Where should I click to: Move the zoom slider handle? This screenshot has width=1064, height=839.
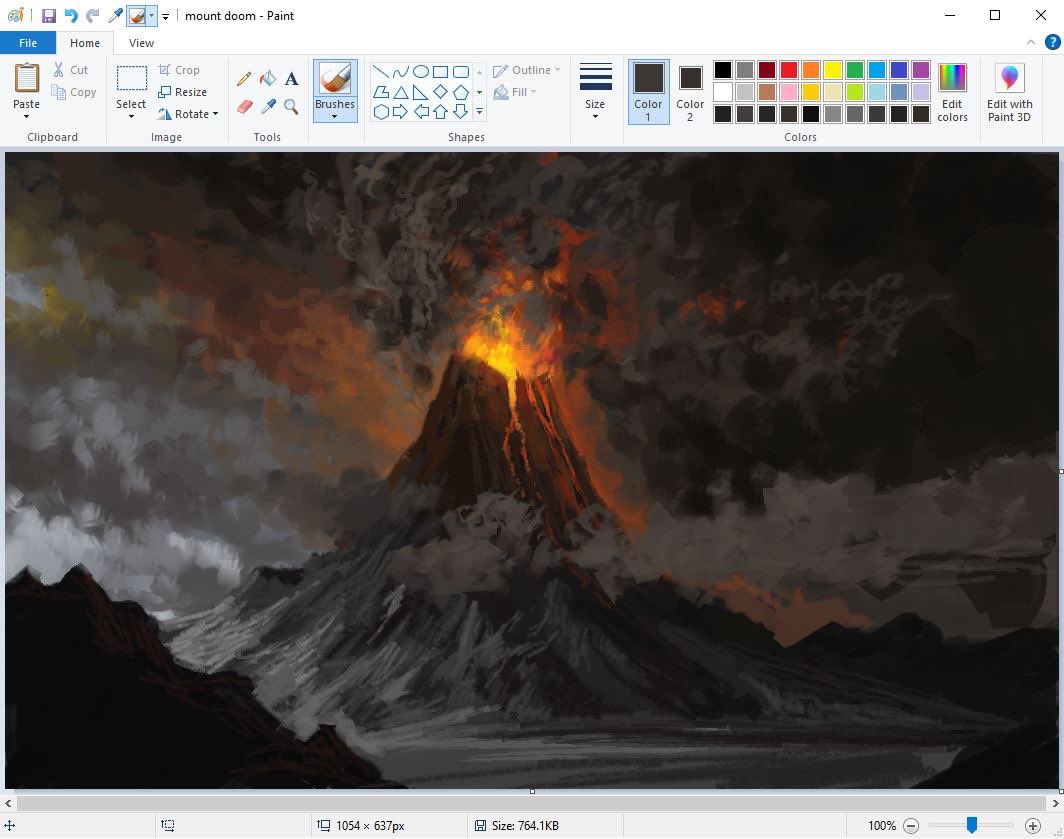(972, 825)
